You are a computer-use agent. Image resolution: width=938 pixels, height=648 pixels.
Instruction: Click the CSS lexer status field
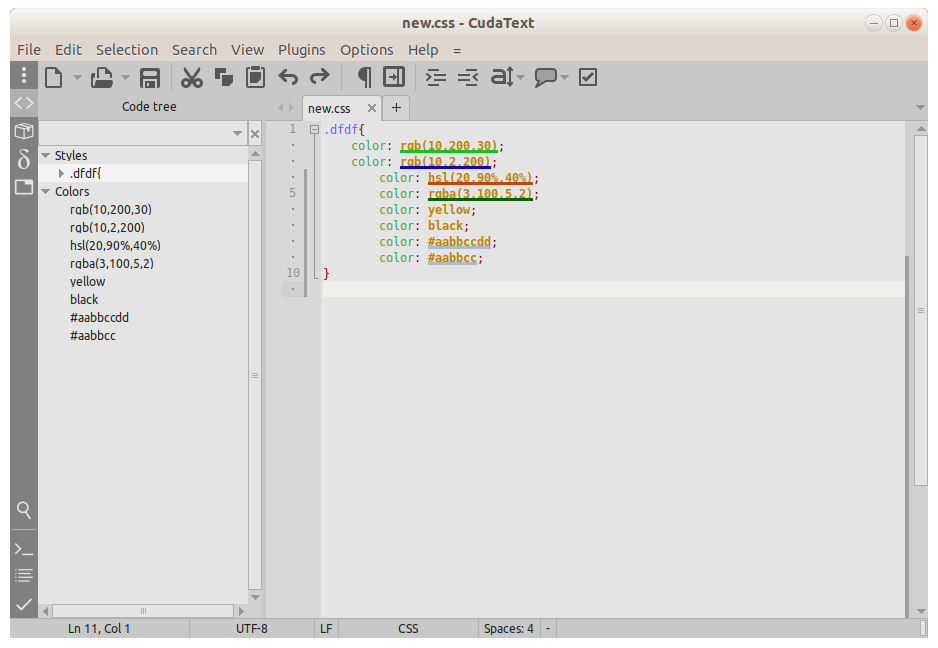tap(408, 629)
